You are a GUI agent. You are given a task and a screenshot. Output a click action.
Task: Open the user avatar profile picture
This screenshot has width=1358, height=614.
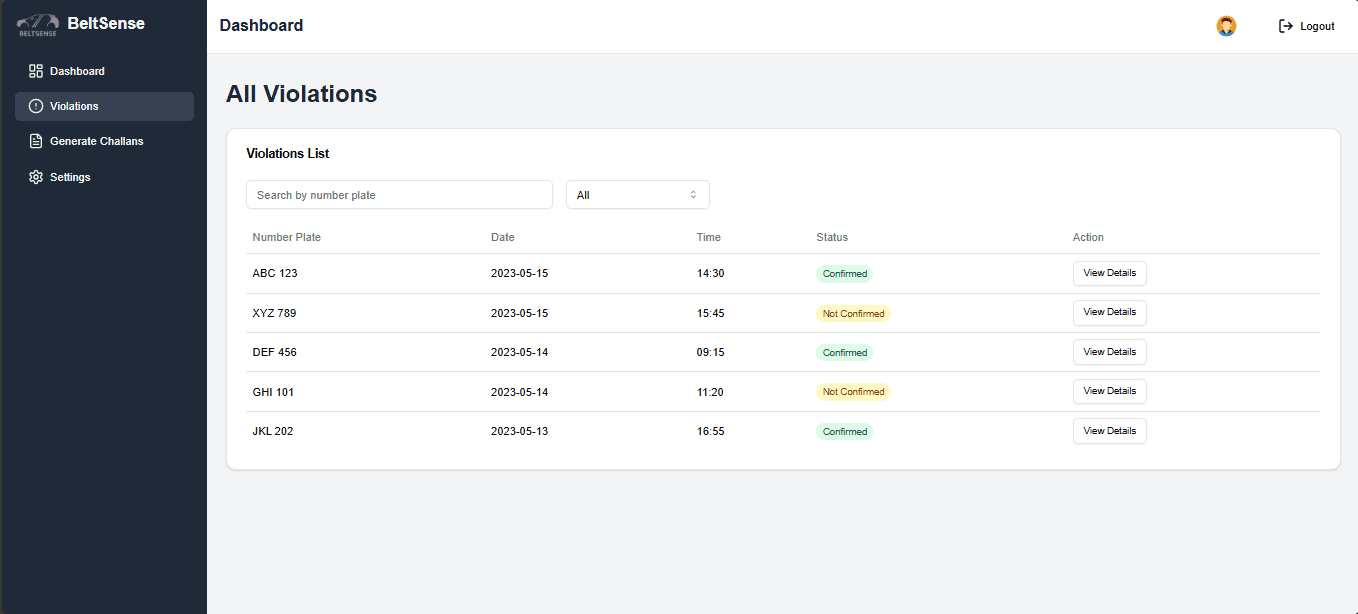click(x=1226, y=26)
